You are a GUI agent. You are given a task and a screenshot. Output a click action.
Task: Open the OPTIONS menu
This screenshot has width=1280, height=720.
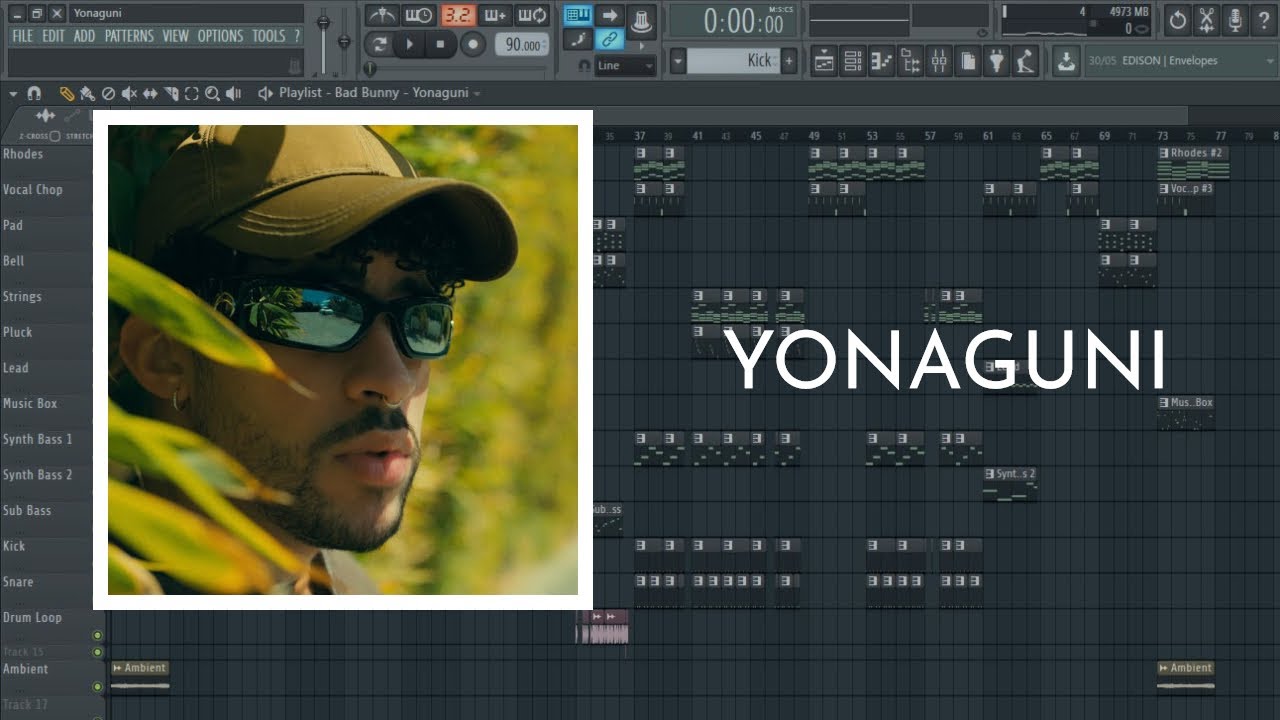click(x=220, y=36)
